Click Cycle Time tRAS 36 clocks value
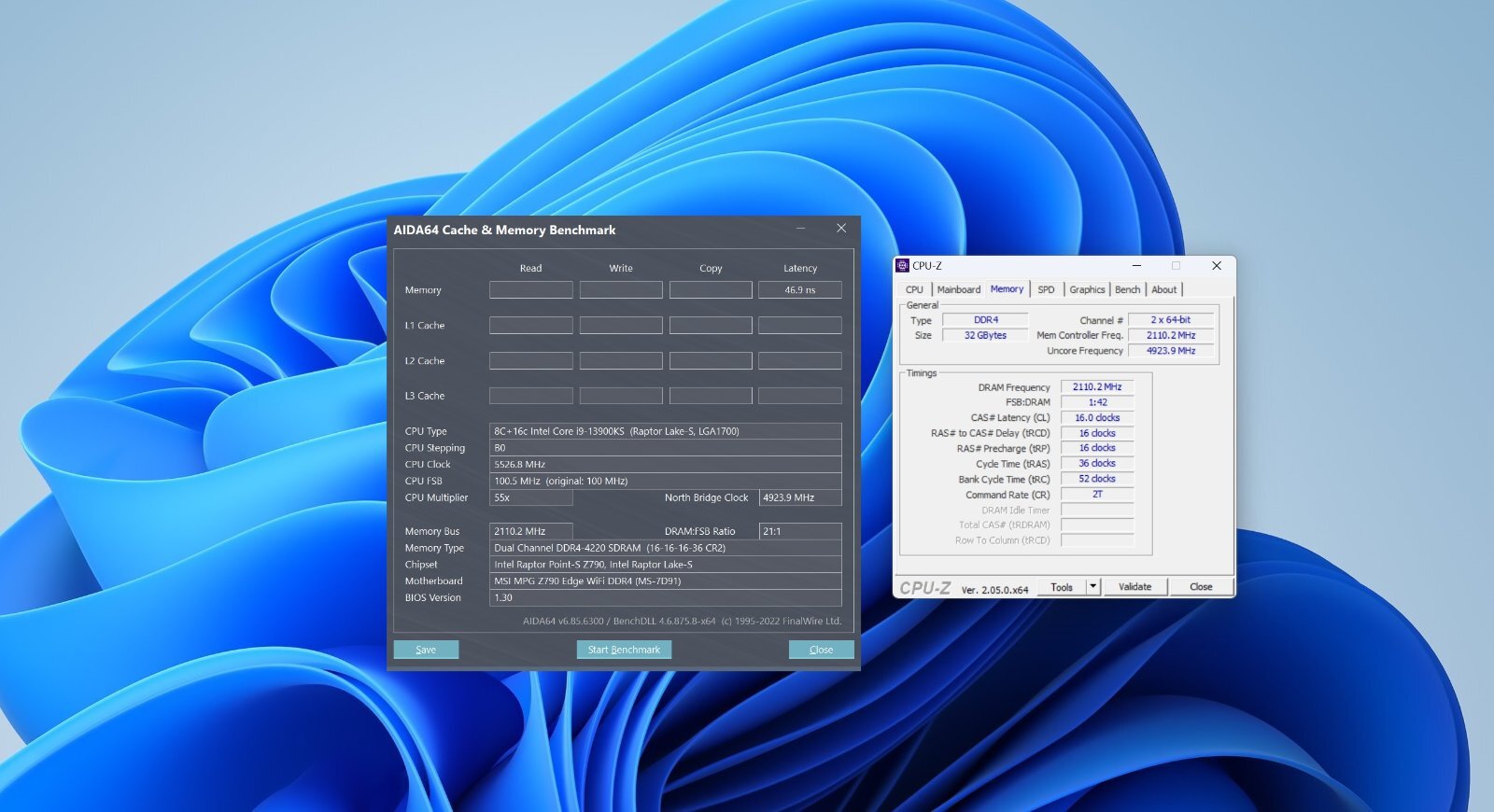This screenshot has width=1494, height=812. tap(1097, 464)
